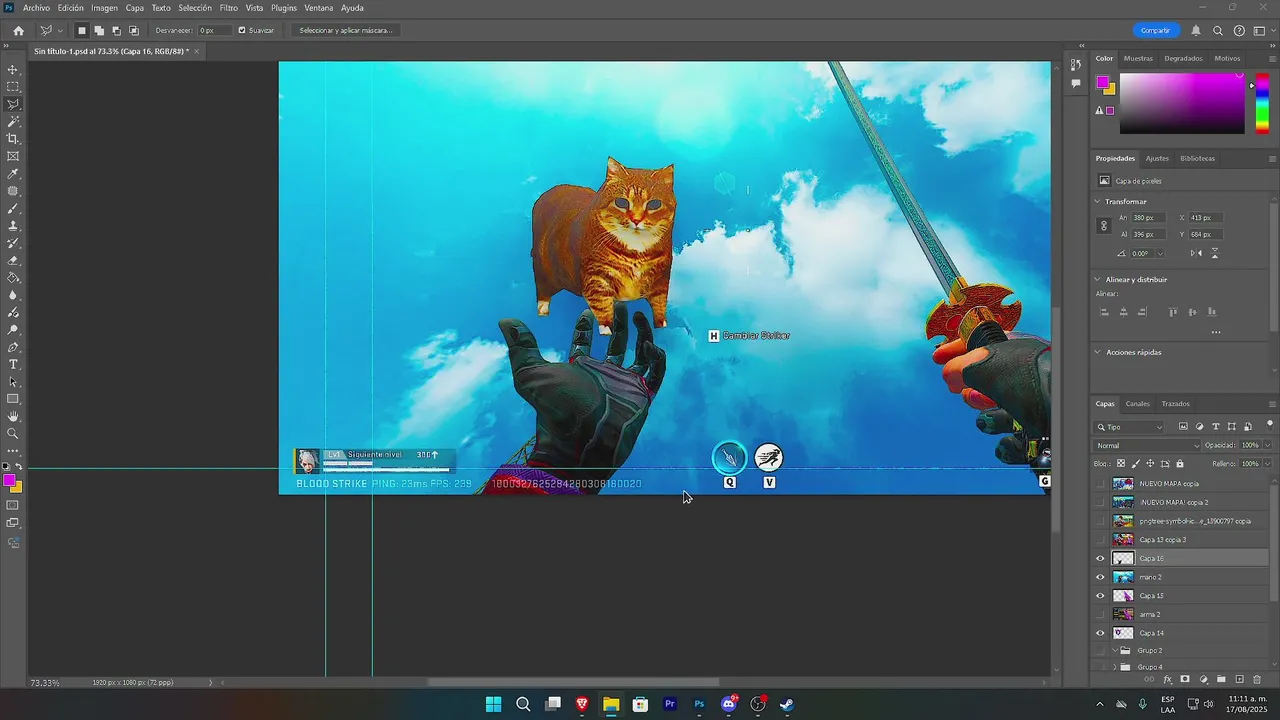Delete layer with trash icon
1280x720 pixels.
click(x=1257, y=680)
